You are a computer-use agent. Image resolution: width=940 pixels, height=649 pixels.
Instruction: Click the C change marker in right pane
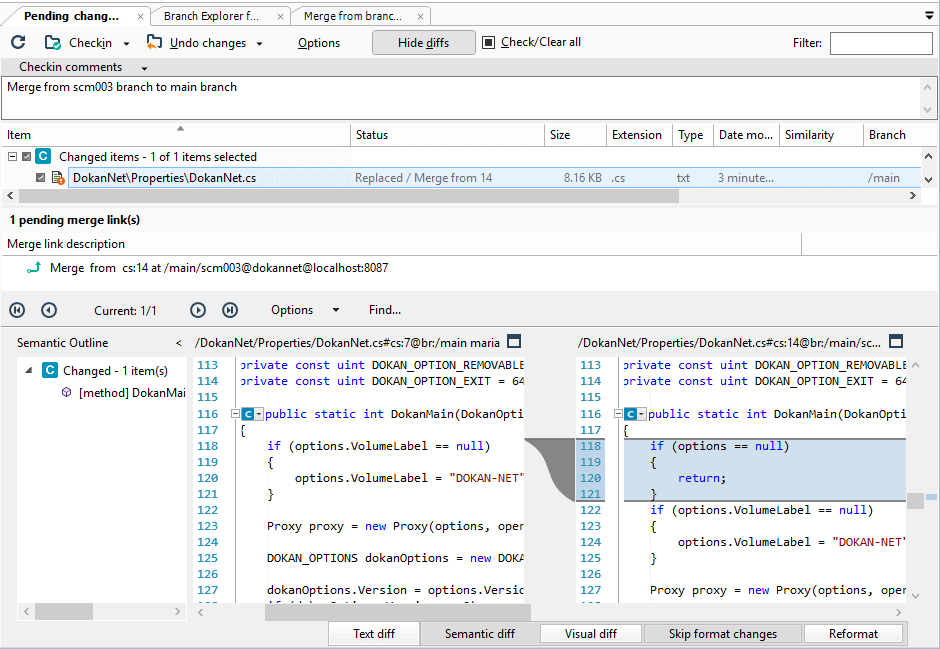pyautogui.click(x=630, y=414)
